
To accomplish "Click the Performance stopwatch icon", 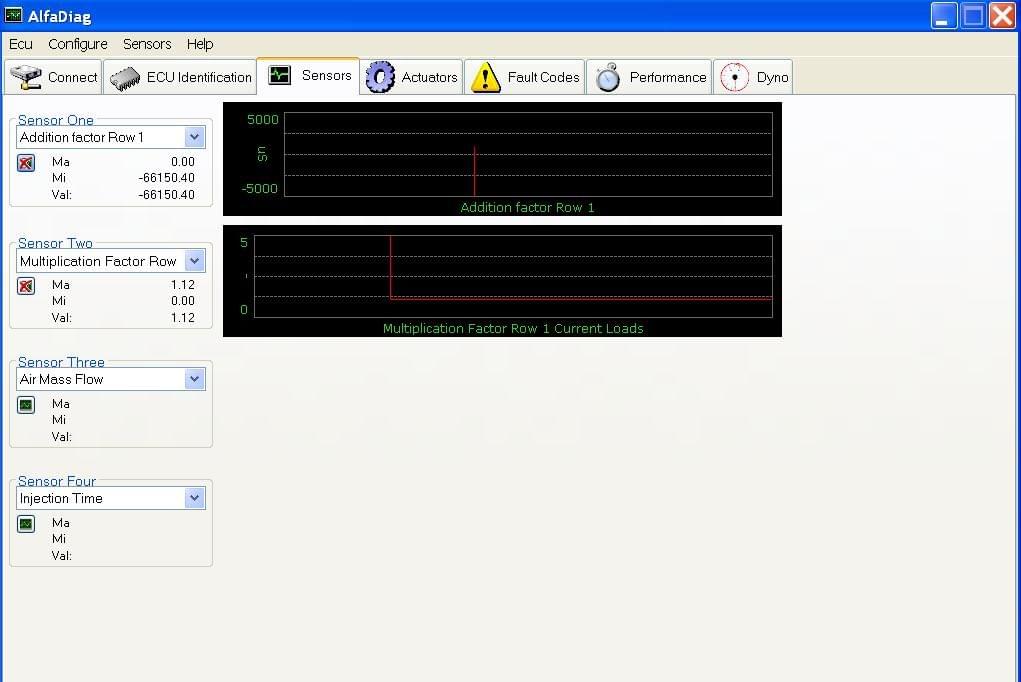I will click(x=608, y=77).
